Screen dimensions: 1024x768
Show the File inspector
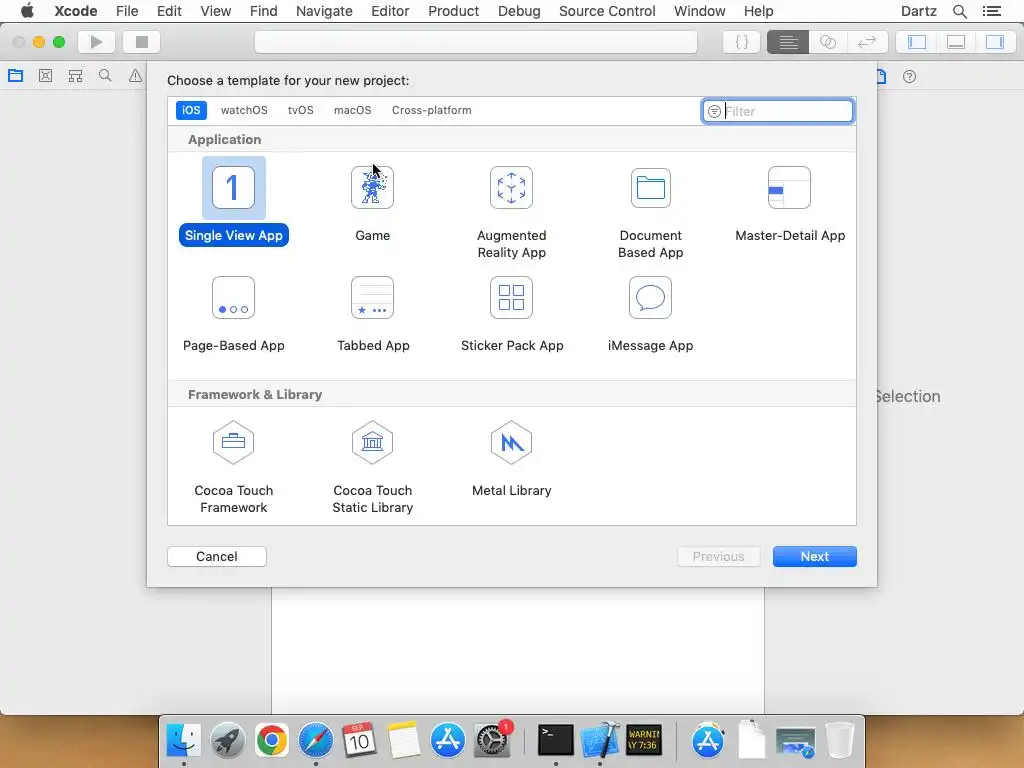(x=881, y=76)
